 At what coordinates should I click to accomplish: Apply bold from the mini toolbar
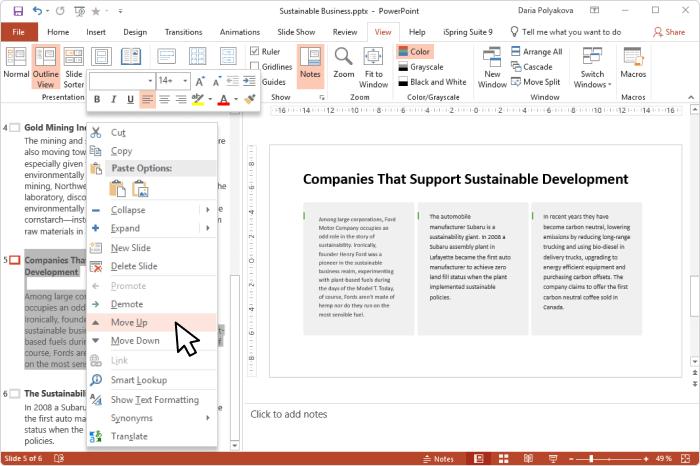tap(97, 99)
